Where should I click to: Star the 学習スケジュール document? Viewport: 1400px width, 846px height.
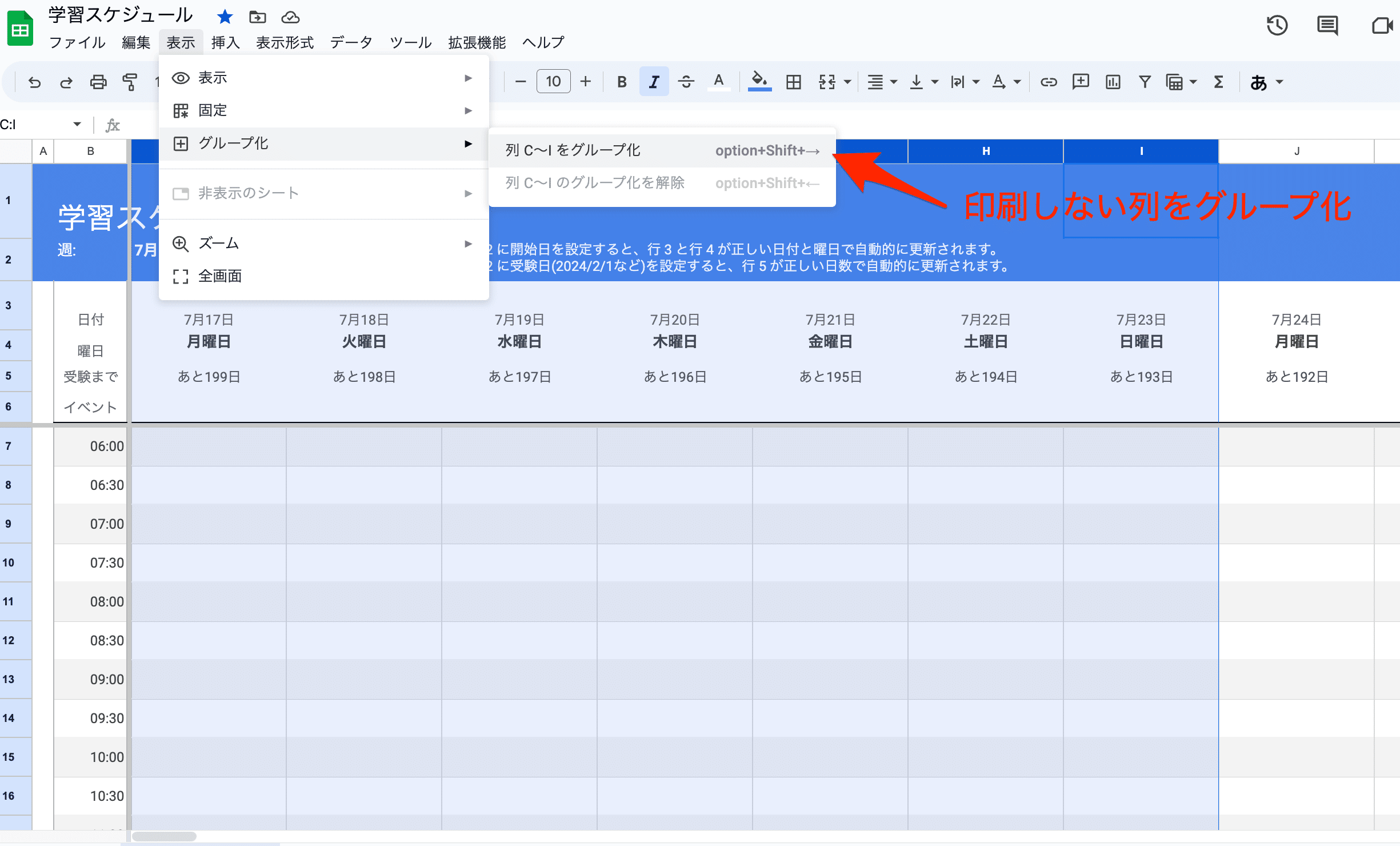[225, 17]
